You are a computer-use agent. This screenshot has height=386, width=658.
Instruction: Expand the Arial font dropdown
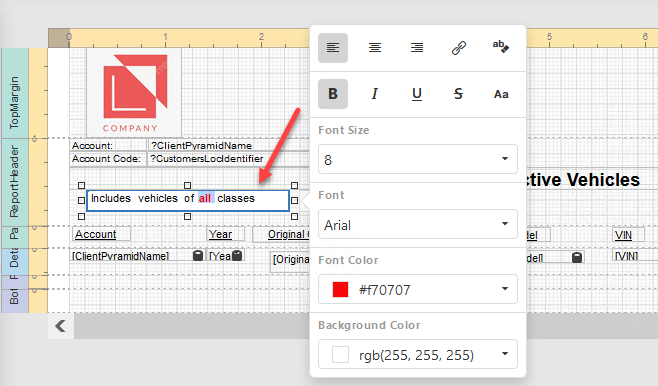coord(418,224)
